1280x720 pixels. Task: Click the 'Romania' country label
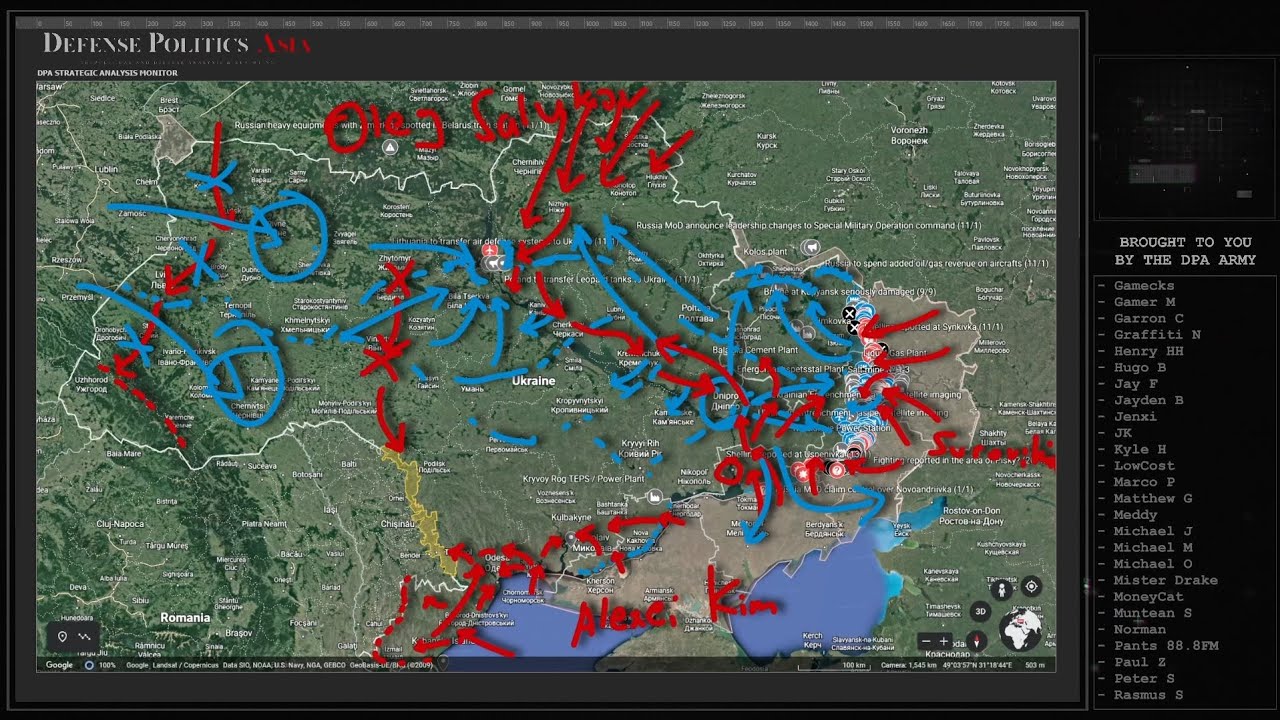point(185,617)
